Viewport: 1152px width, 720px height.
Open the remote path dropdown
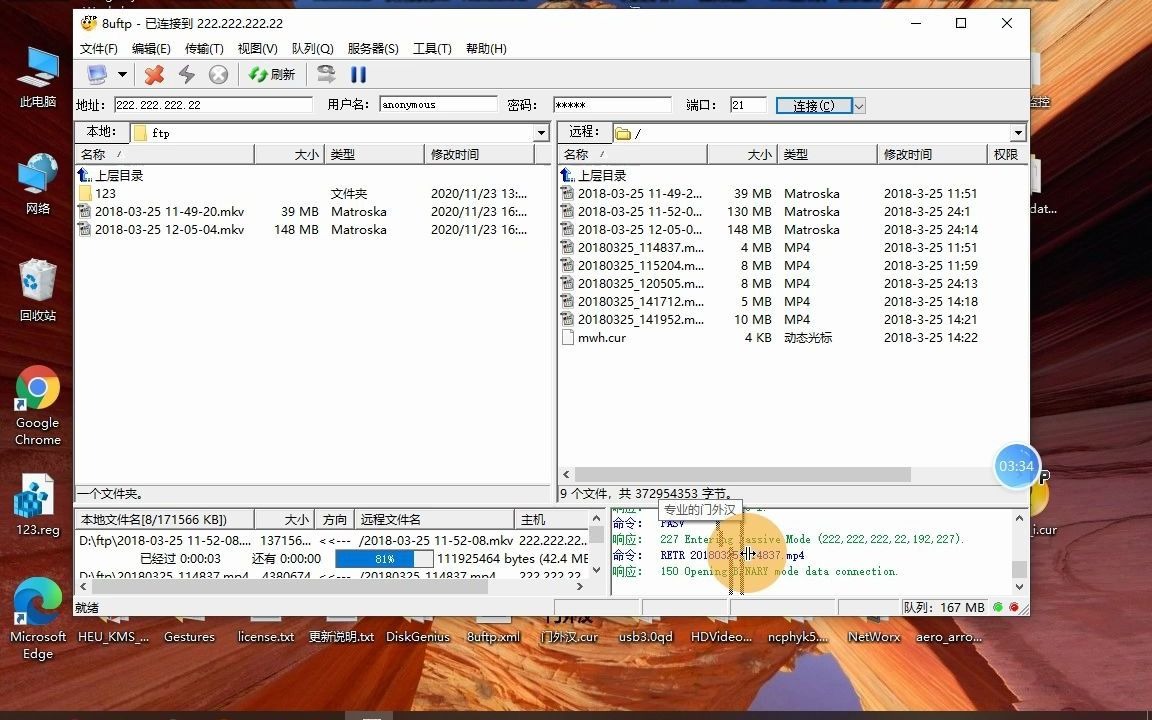1018,132
